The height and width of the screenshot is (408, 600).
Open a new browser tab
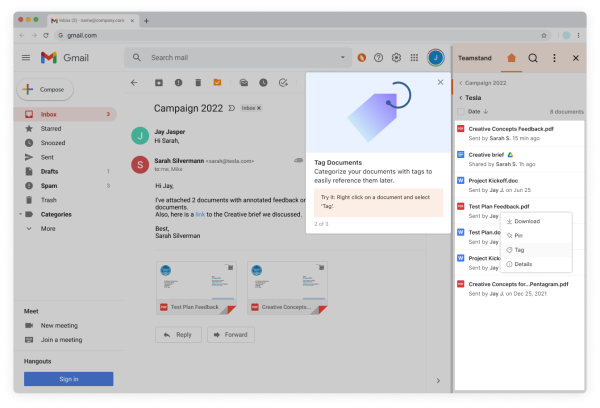146,21
